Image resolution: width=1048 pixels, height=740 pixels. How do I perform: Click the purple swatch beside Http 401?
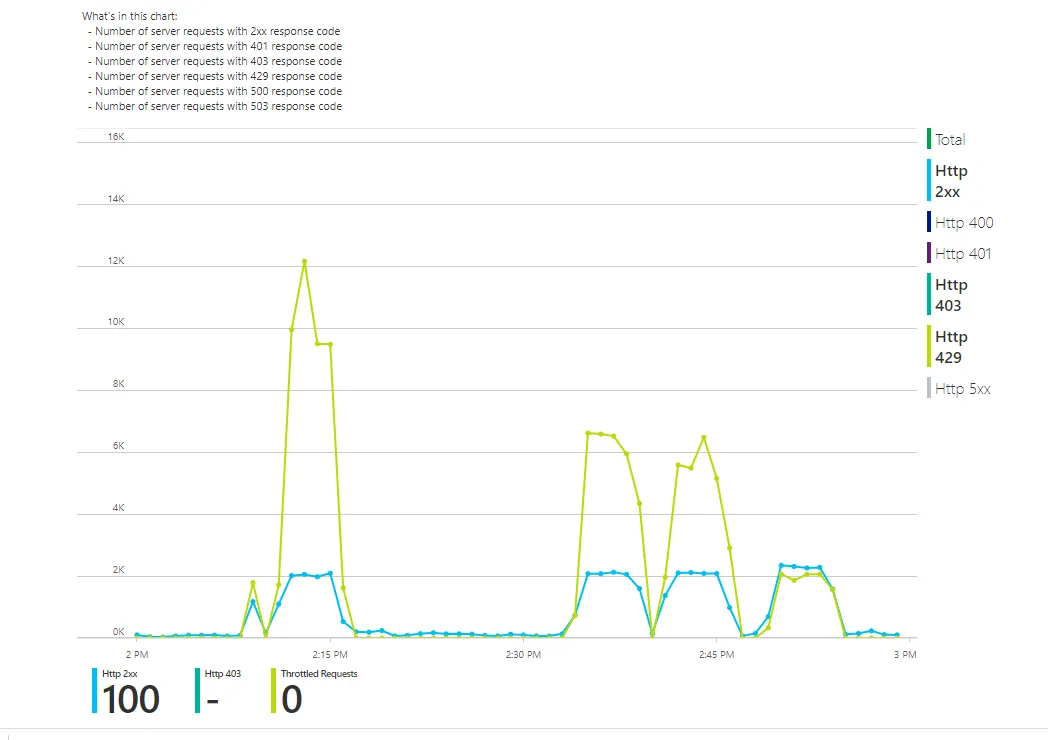click(x=930, y=253)
